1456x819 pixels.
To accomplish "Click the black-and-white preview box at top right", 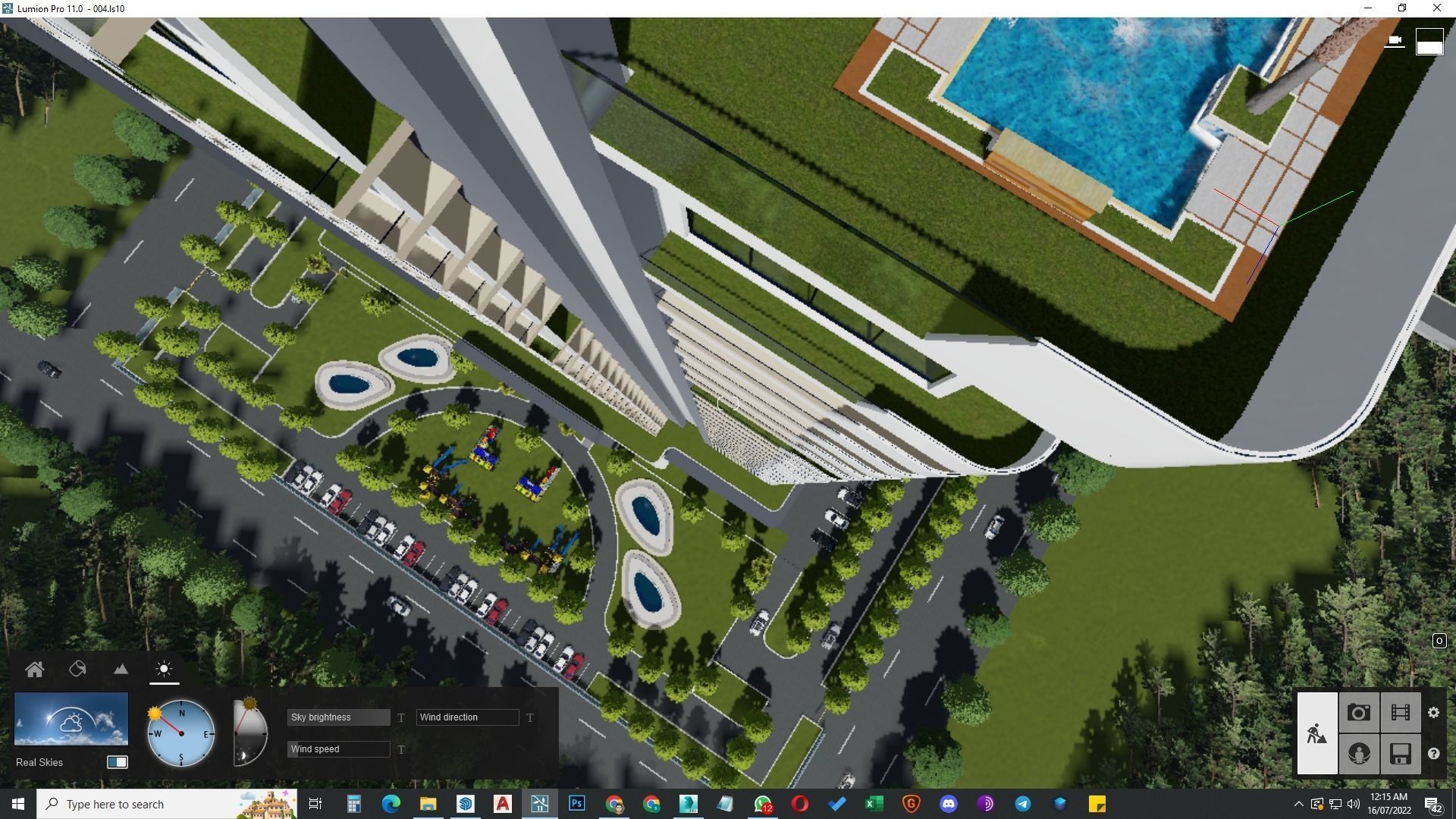I will click(1429, 42).
